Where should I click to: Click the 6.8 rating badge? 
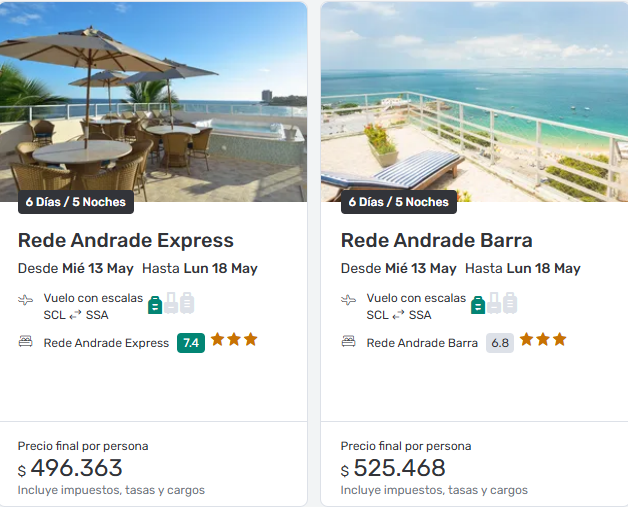500,343
